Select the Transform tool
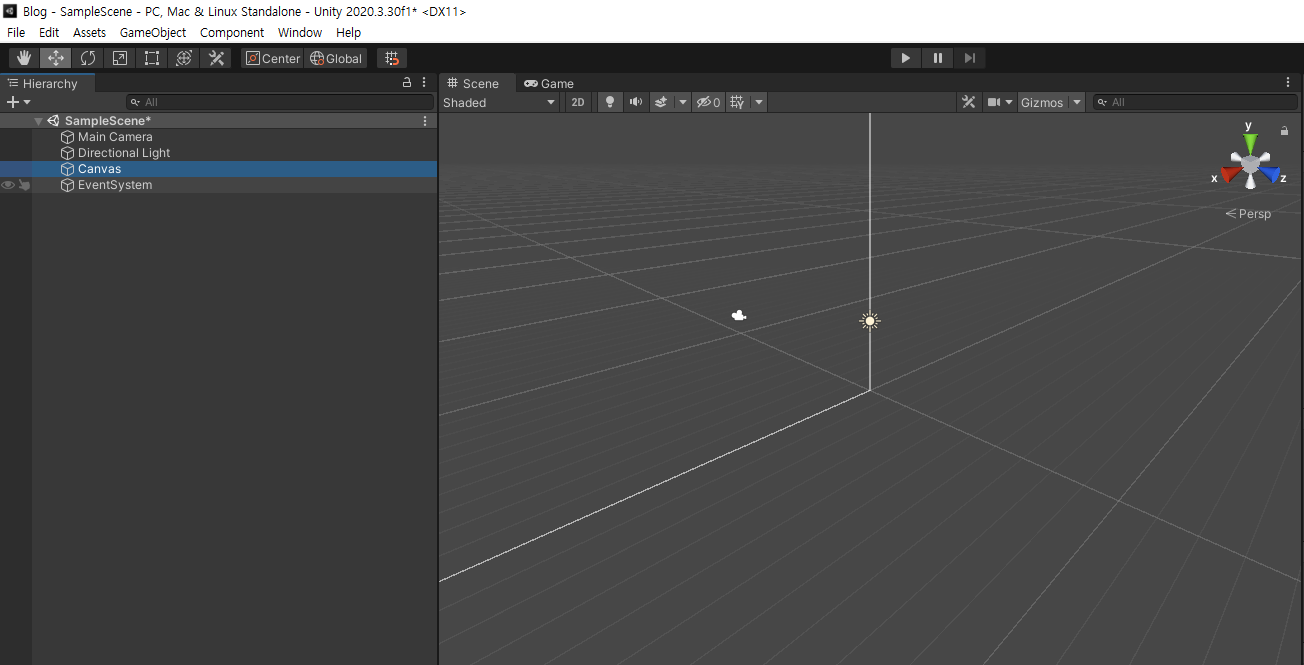The width and height of the screenshot is (1304, 665). pyautogui.click(x=184, y=58)
